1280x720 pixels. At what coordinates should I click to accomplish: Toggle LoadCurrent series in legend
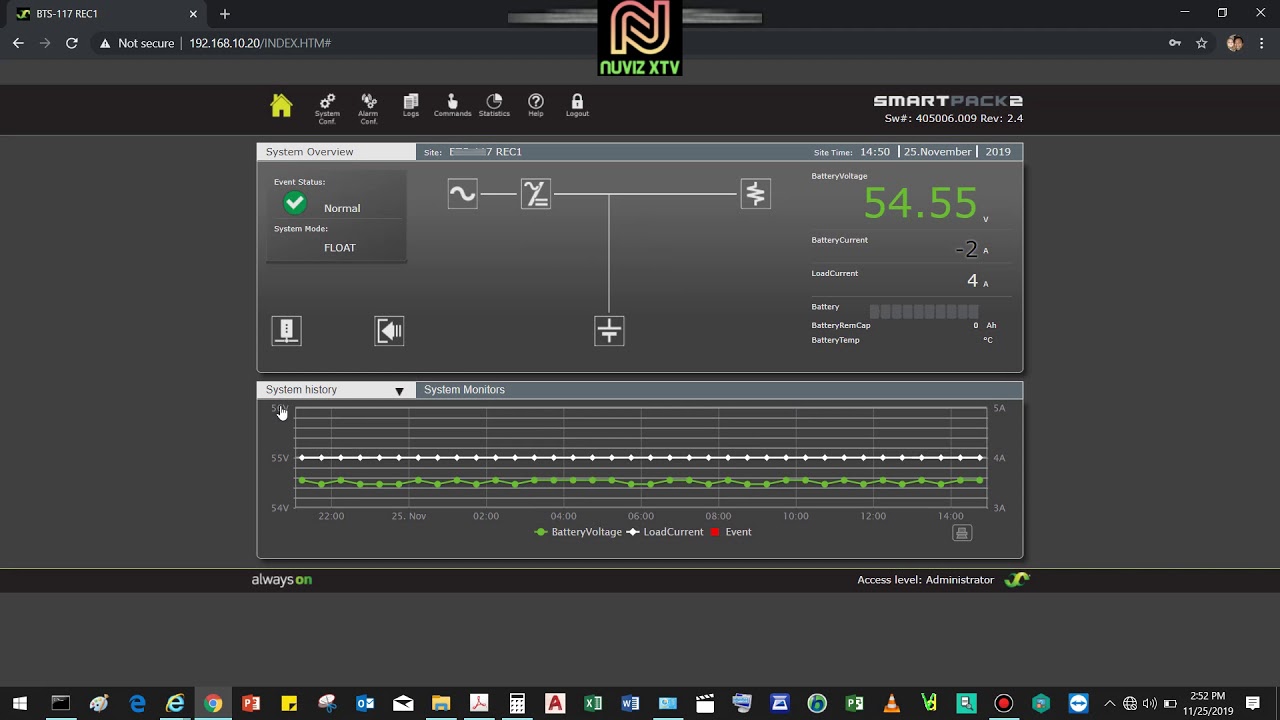point(665,532)
